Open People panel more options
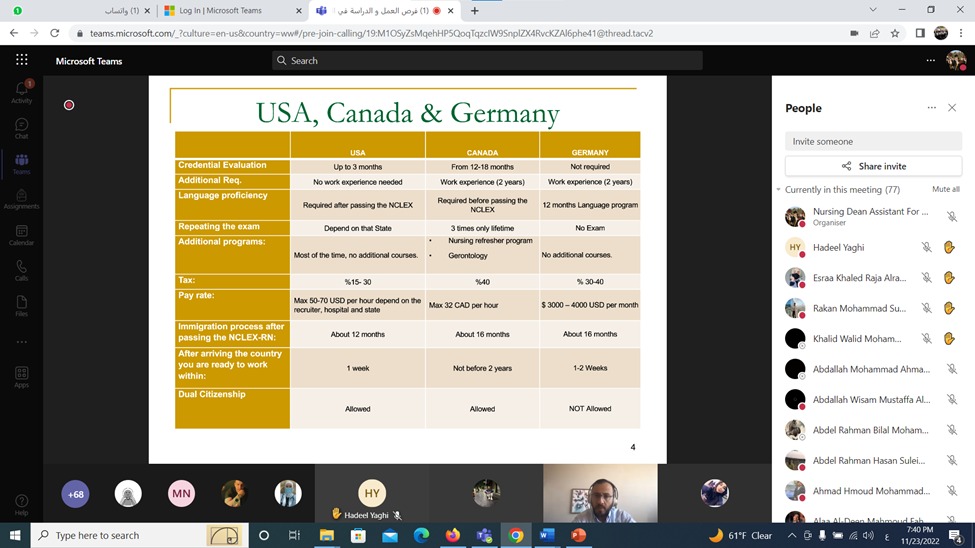This screenshot has width=975, height=548. click(931, 108)
